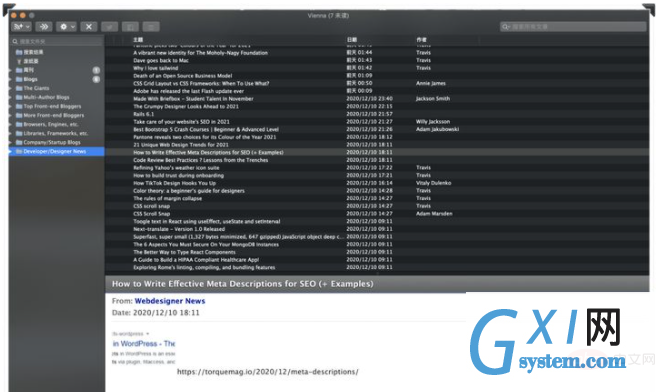Viewport: 666px width, 392px height.
Task: Click the 'in WordPress - The' link in the preview
Action: (144, 343)
